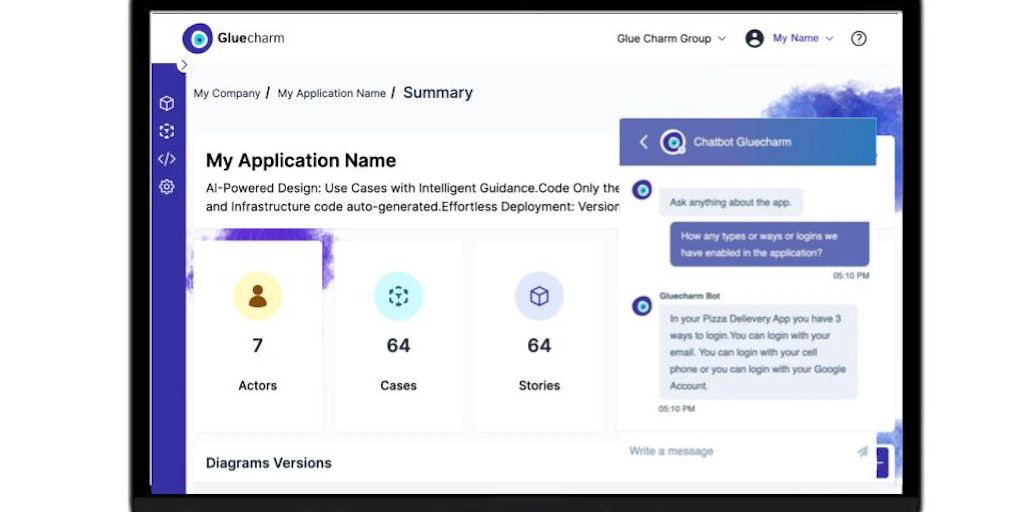Click the user profile avatar icon

pos(755,39)
